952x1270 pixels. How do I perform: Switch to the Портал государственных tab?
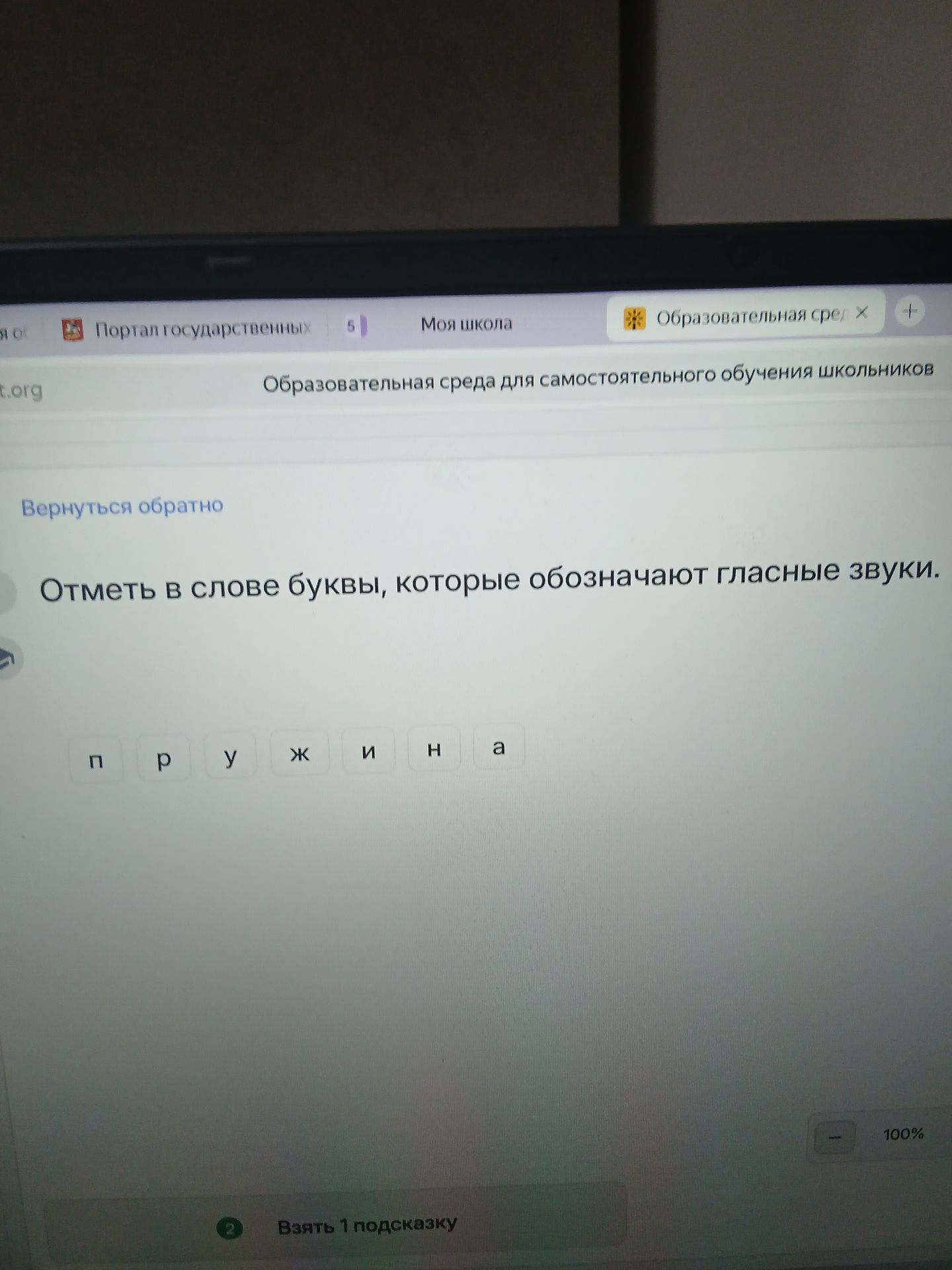(186, 329)
